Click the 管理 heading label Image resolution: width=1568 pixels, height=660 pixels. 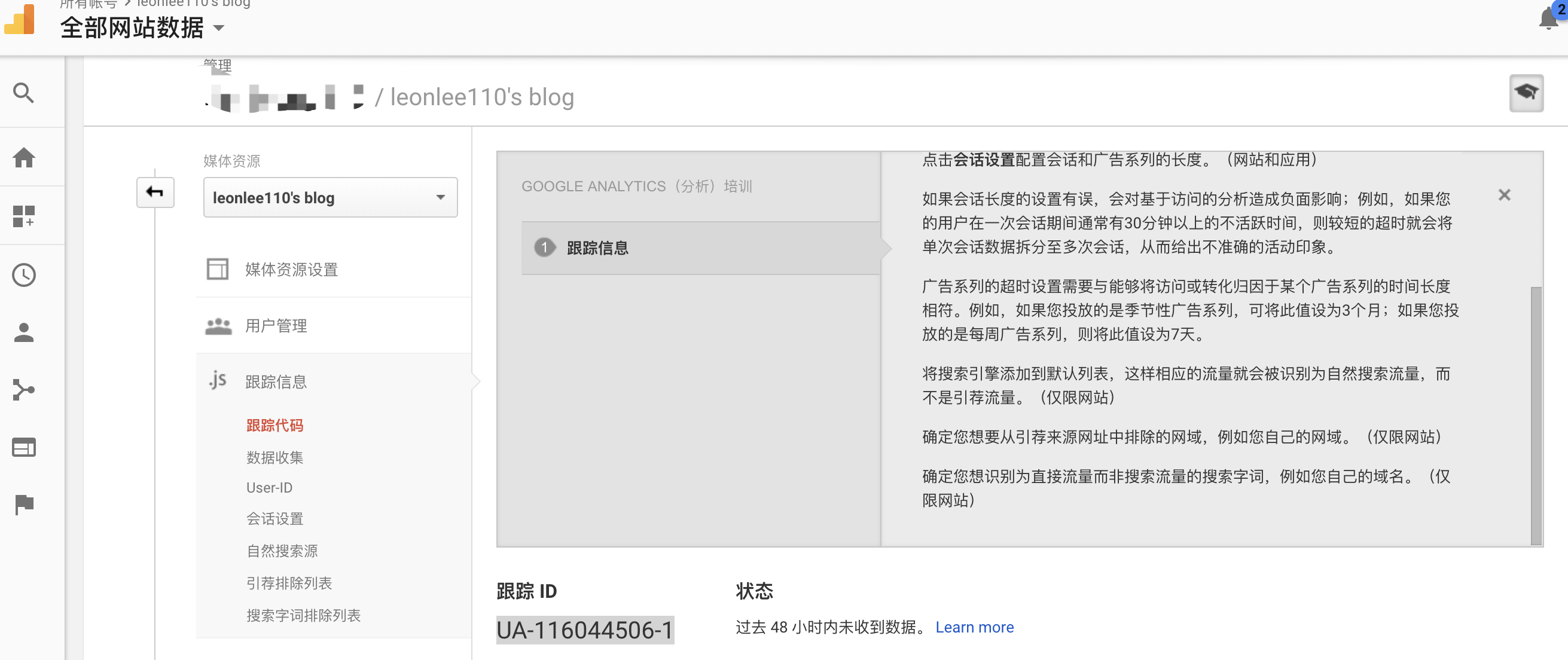coord(217,65)
